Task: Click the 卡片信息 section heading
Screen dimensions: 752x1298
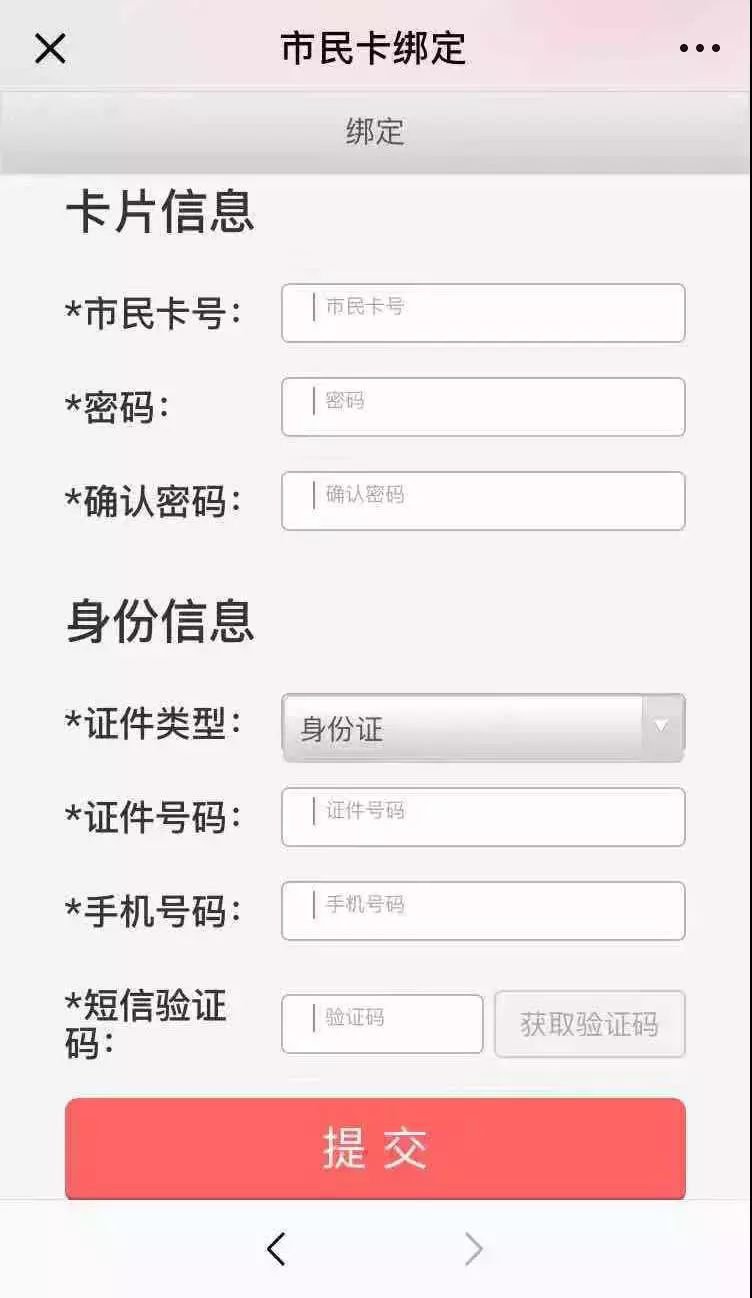Action: point(160,212)
